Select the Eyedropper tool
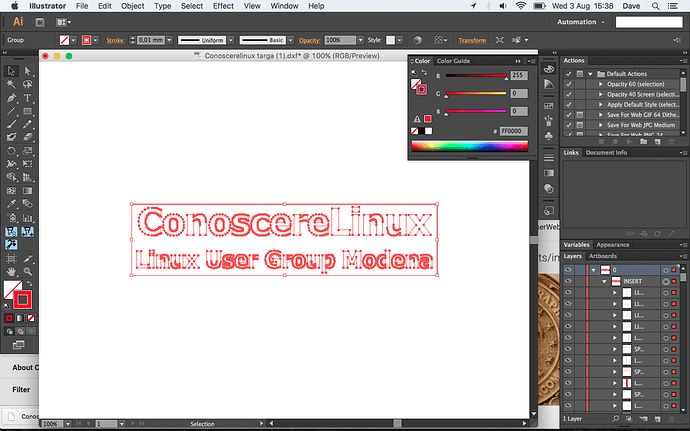 [x=11, y=204]
